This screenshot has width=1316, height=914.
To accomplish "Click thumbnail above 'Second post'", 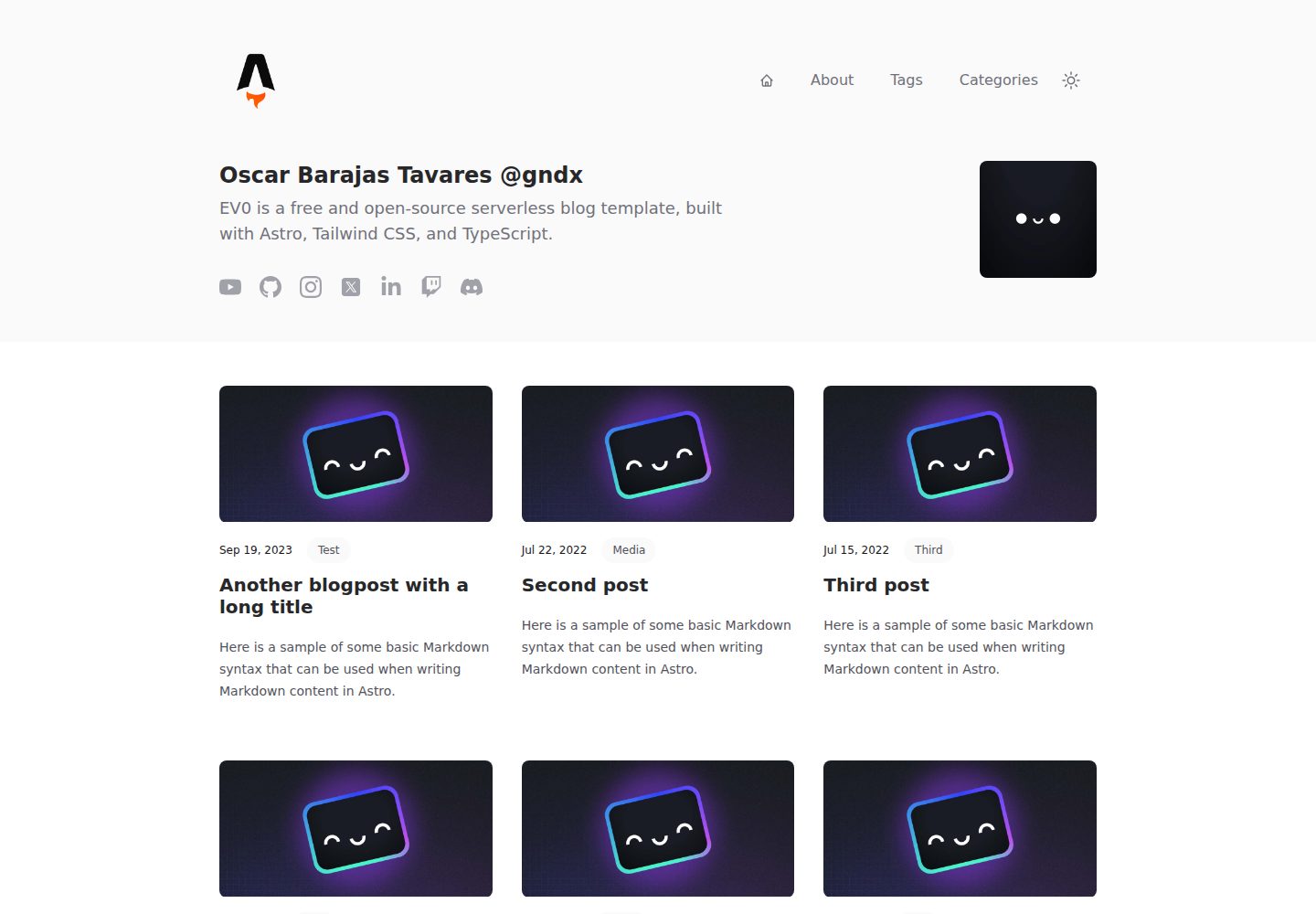I will point(658,454).
